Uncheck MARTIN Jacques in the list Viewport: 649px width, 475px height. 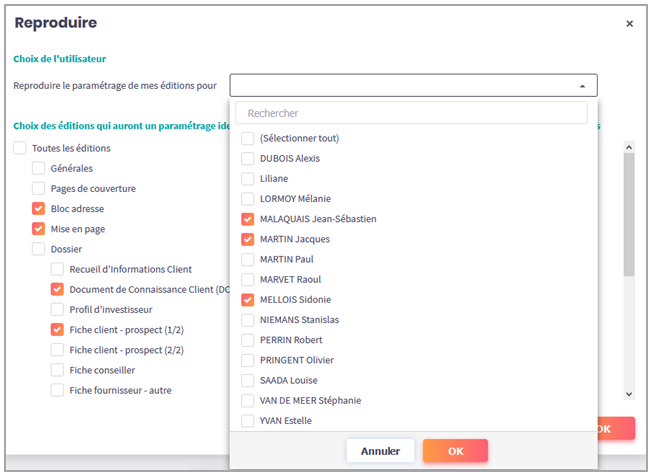[x=248, y=239]
